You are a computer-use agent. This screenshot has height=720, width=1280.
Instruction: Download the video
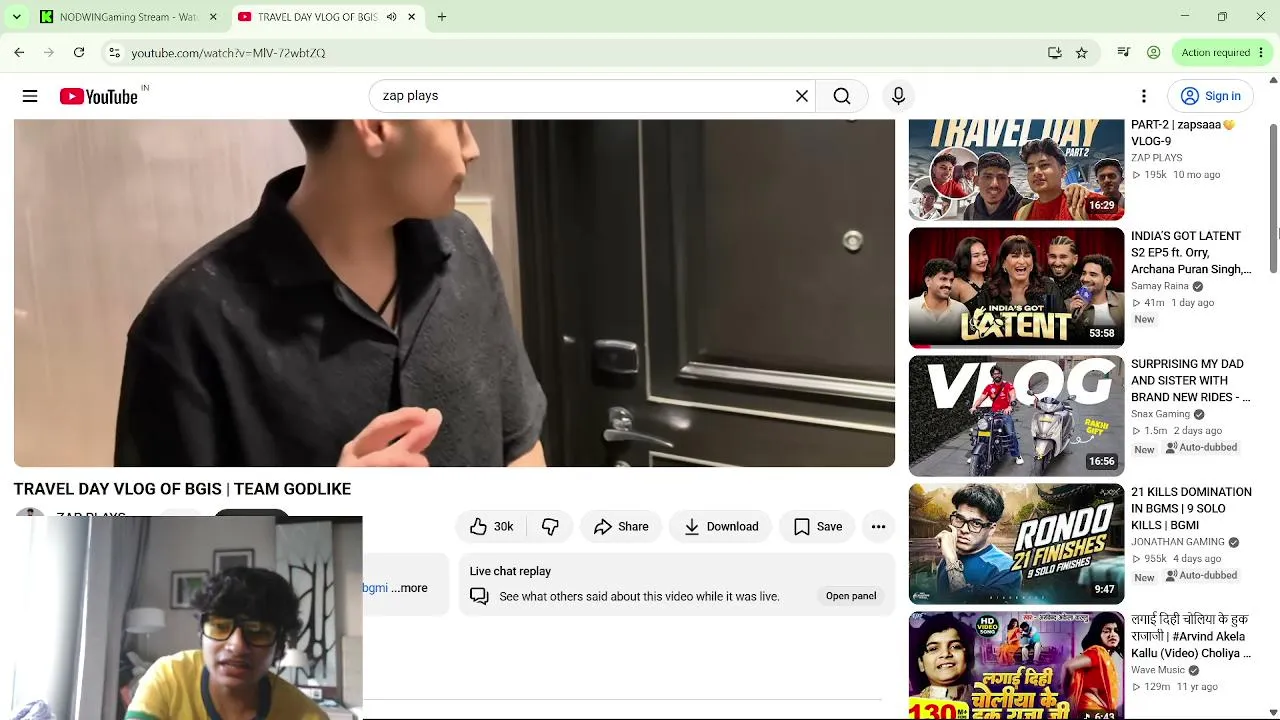point(721,527)
